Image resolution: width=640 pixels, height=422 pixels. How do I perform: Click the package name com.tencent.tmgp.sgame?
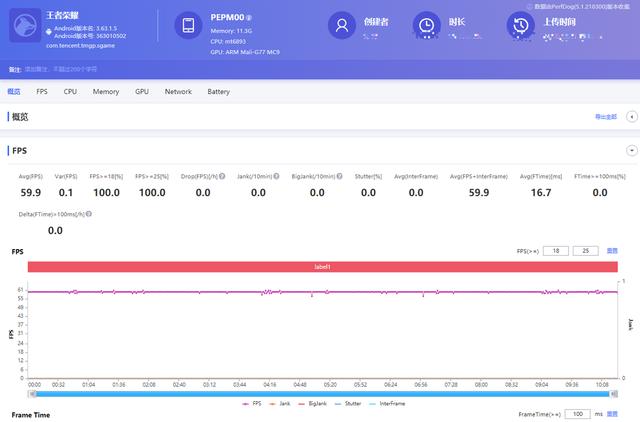[80, 45]
